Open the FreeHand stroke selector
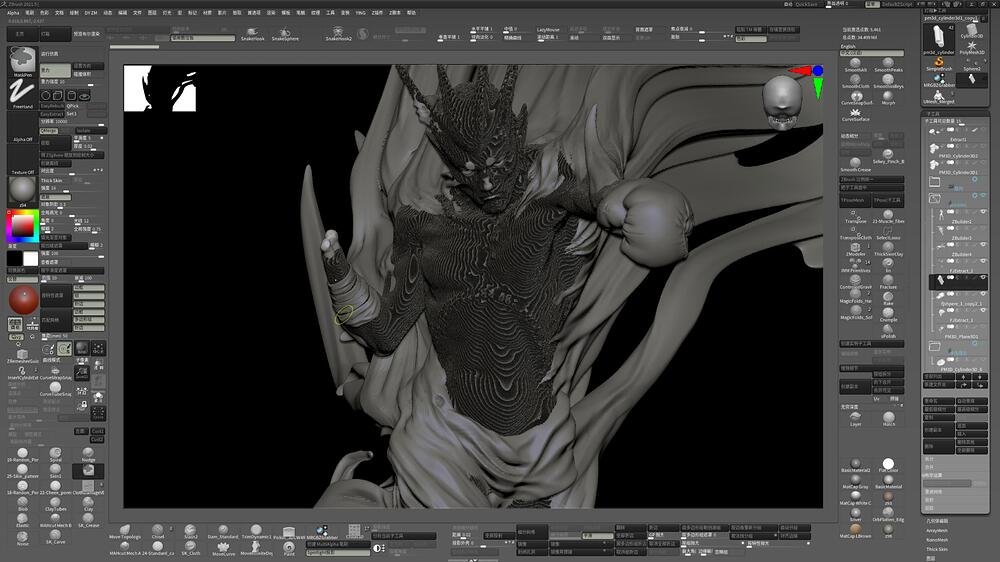This screenshot has width=1000, height=562. pyautogui.click(x=22, y=94)
